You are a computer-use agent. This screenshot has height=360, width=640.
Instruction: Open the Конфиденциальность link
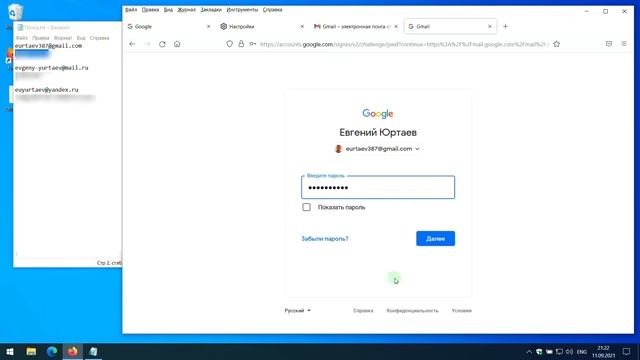[x=412, y=311]
